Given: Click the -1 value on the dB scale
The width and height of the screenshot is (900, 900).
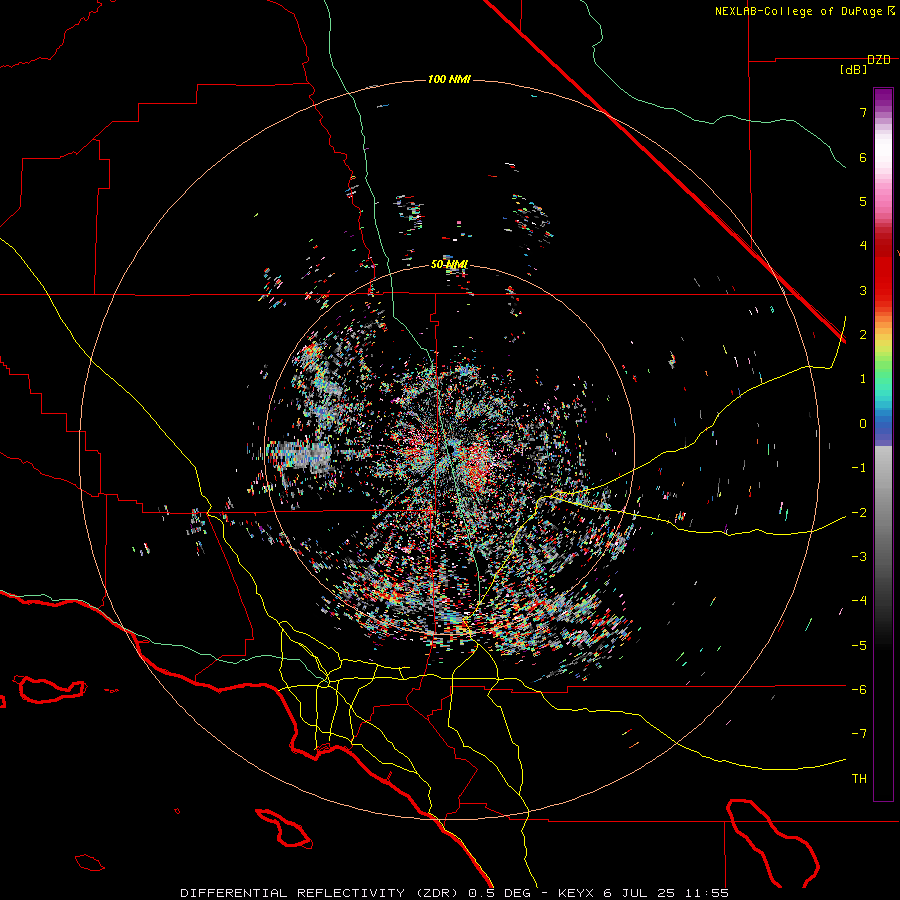Looking at the screenshot, I should coord(859,468).
